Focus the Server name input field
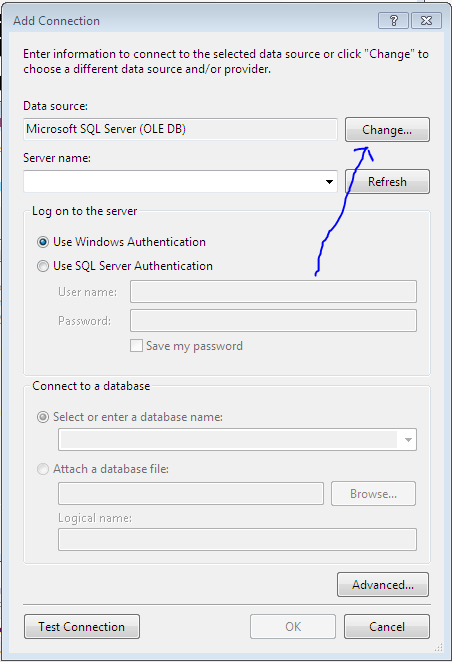Screen dimensions: 452x662 click(173, 182)
